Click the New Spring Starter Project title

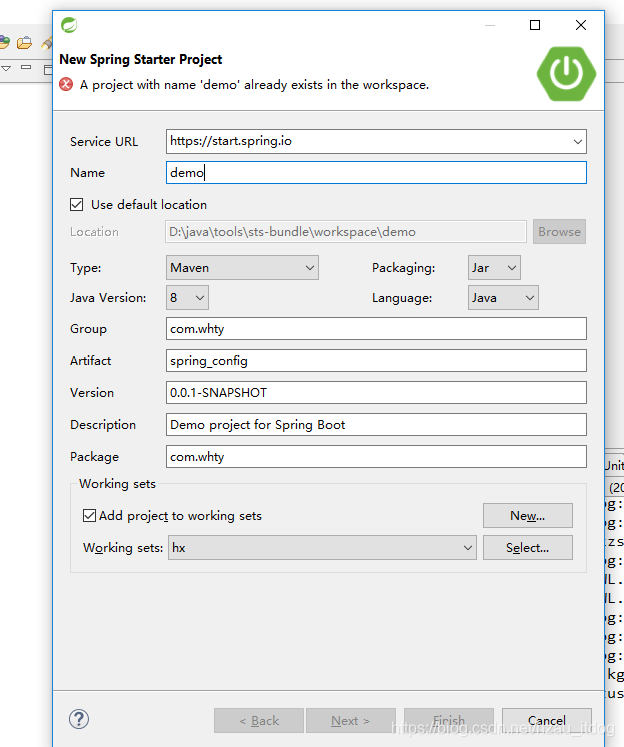pyautogui.click(x=141, y=60)
